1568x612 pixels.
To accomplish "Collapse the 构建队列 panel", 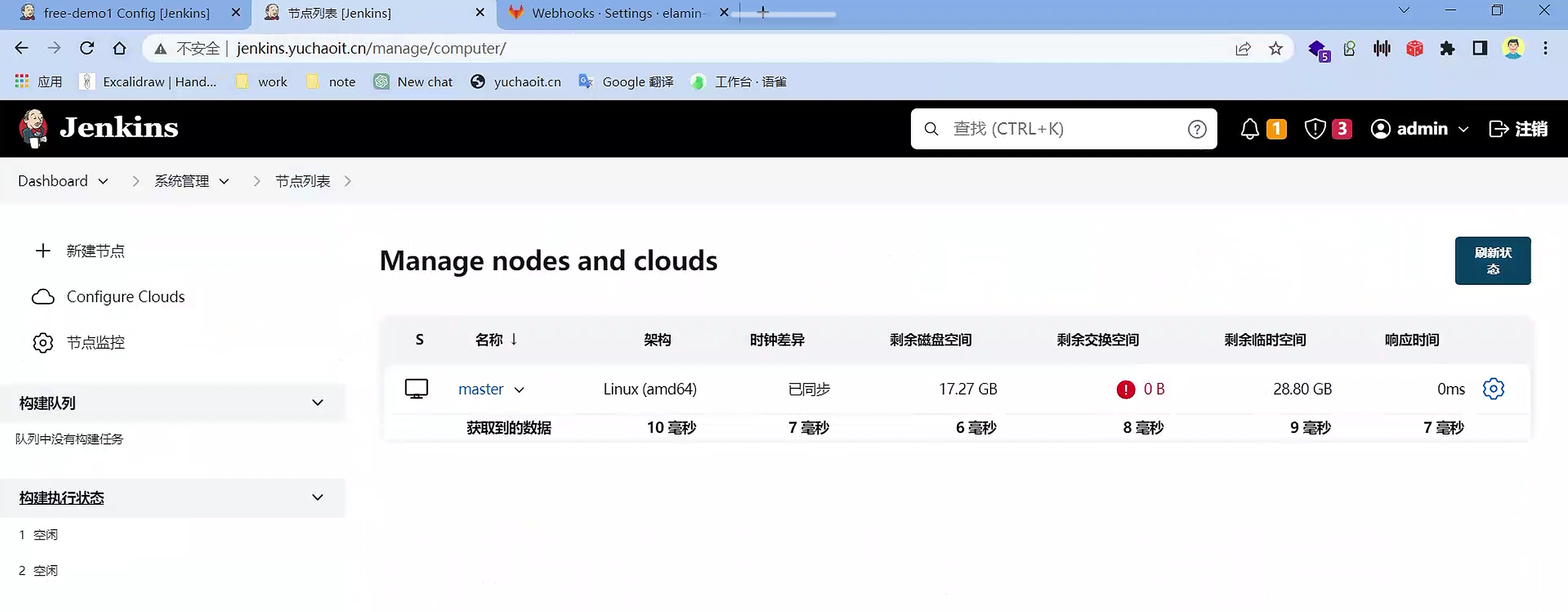I will click(317, 402).
